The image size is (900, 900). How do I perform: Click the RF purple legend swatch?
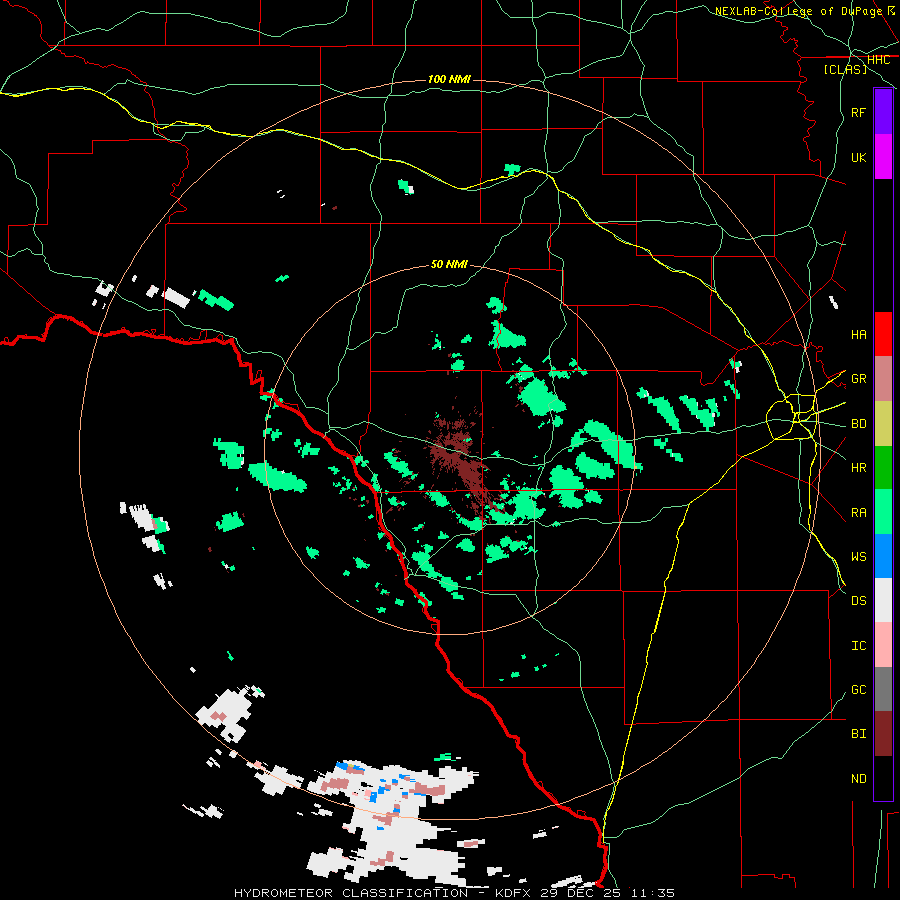[883, 112]
